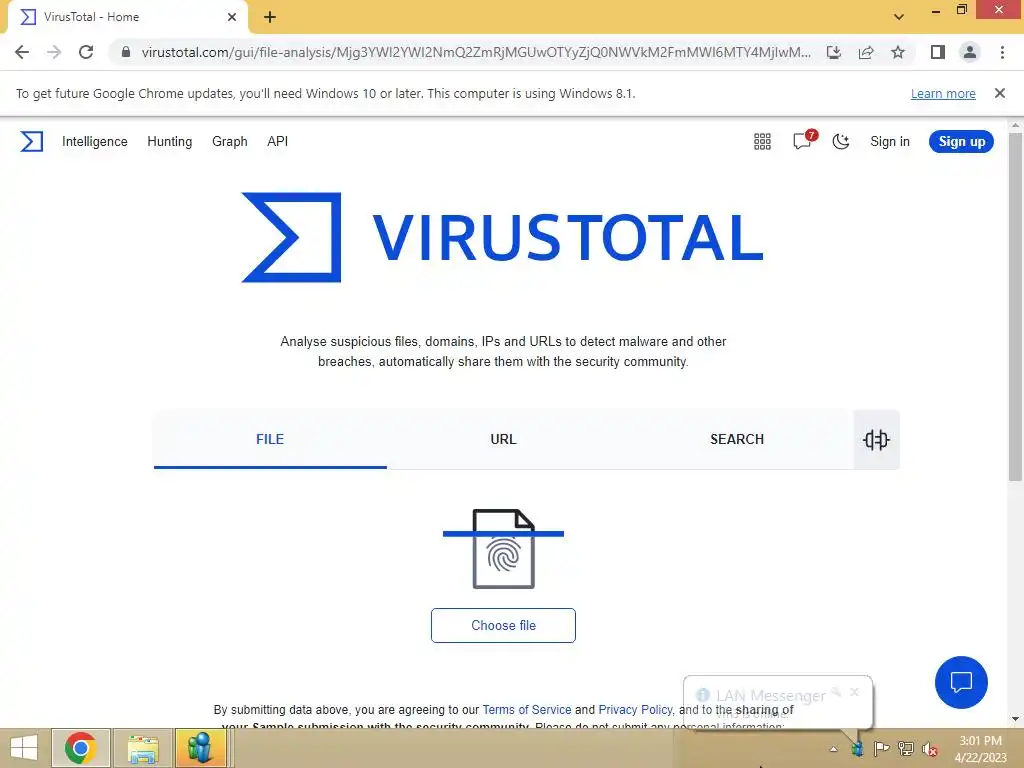Click the VirusTotal sigma logo in navbar
This screenshot has width=1024, height=768.
pyautogui.click(x=31, y=142)
